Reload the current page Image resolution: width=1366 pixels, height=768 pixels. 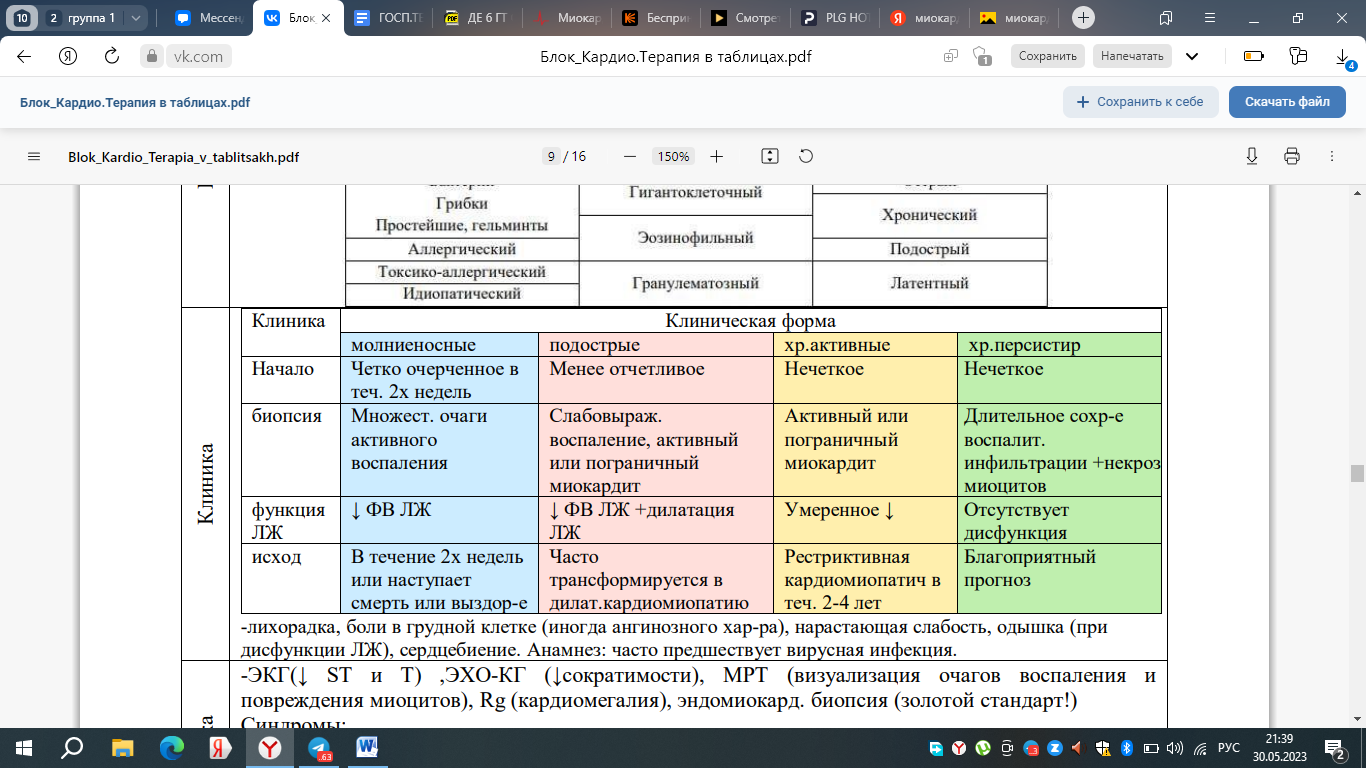click(x=112, y=56)
